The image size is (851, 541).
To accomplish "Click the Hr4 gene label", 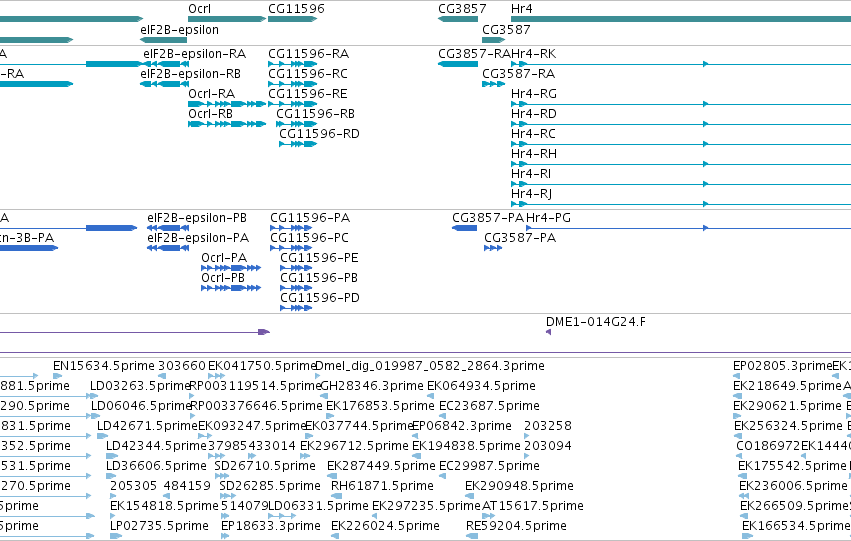I will pyautogui.click(x=522, y=9).
